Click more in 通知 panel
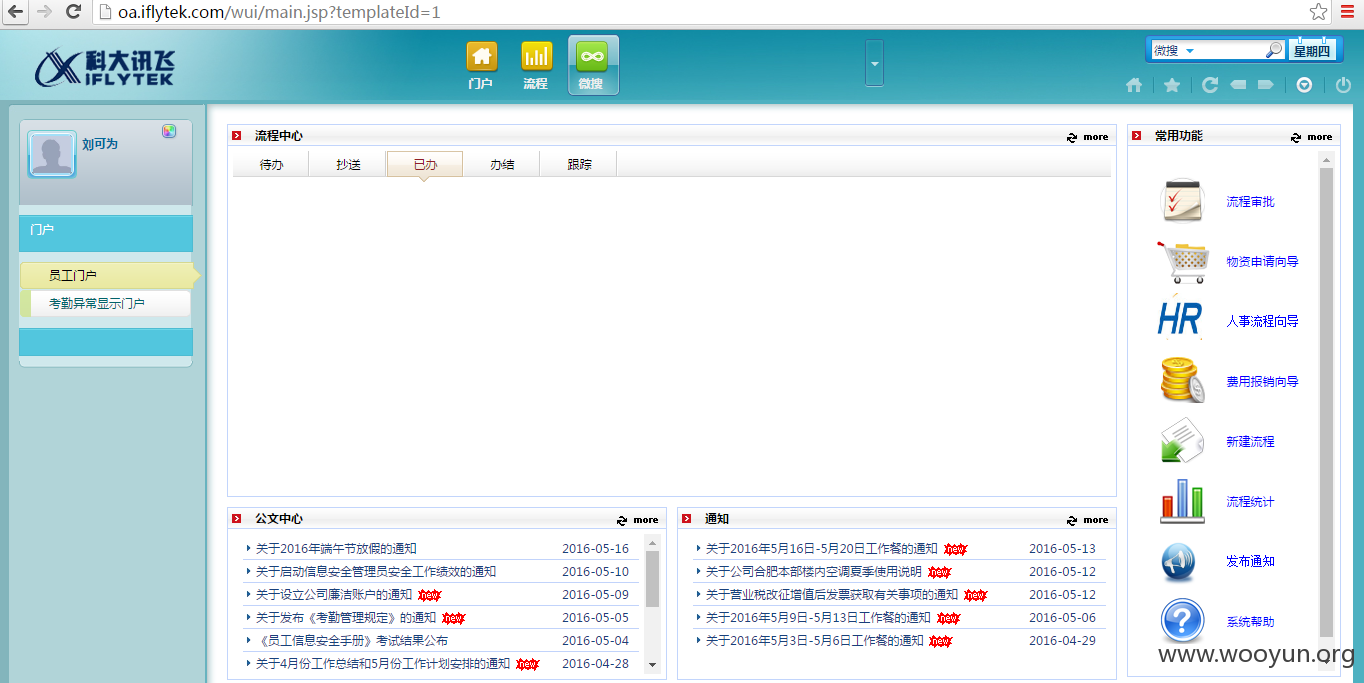This screenshot has height=683, width=1364. point(1095,520)
